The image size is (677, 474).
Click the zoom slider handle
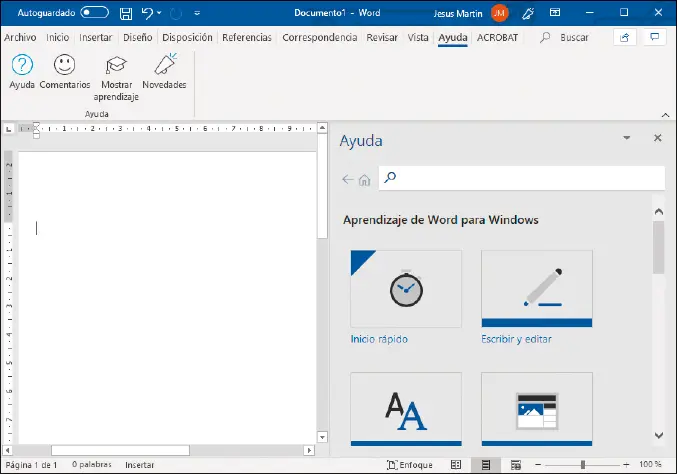(581, 465)
